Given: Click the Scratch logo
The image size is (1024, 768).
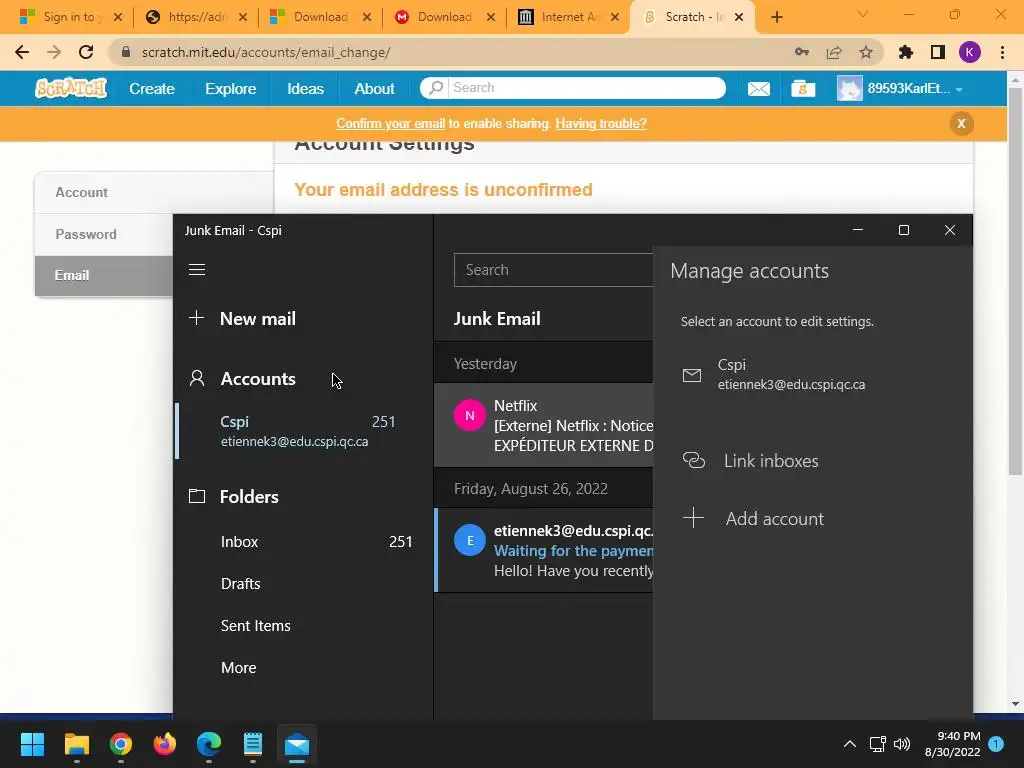Looking at the screenshot, I should [x=71, y=88].
